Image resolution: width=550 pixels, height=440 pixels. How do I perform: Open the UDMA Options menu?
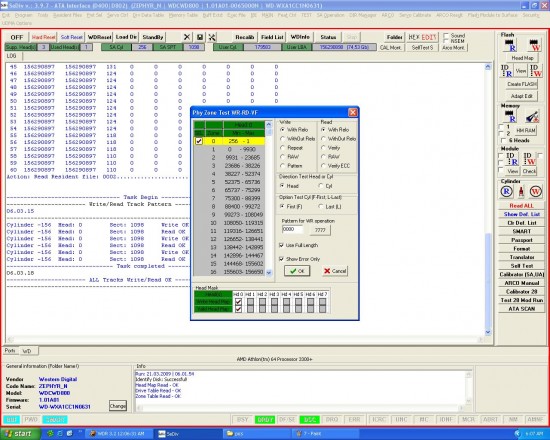[x=16, y=23]
